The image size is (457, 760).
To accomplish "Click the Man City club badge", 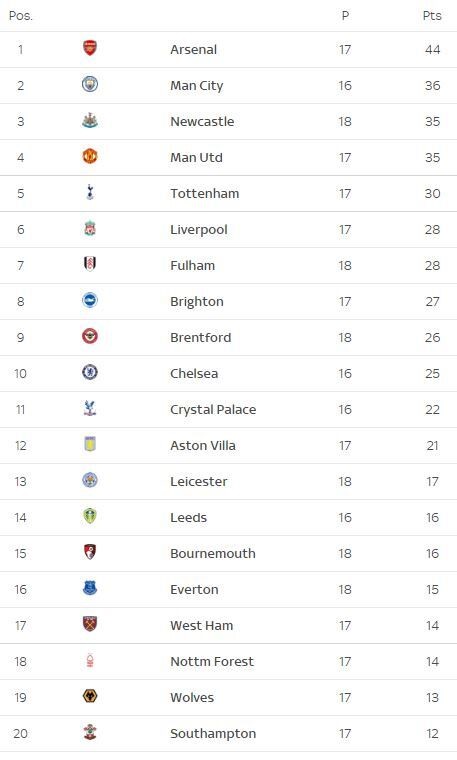I will tap(90, 84).
